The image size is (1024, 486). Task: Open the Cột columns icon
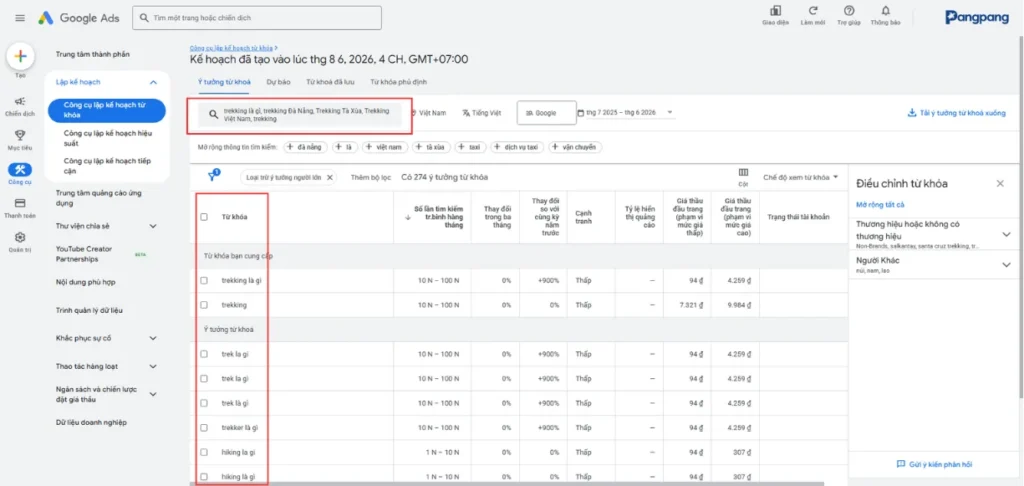743,172
